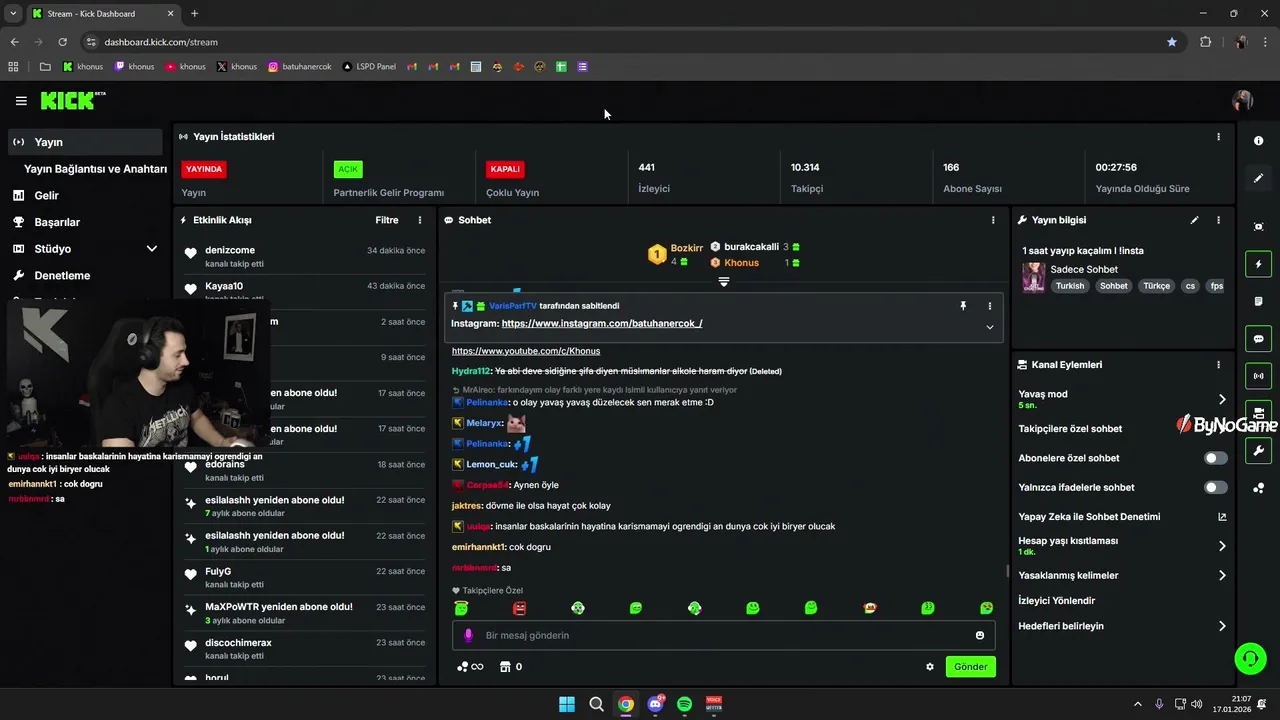Open emoji picker in message box

coord(980,635)
